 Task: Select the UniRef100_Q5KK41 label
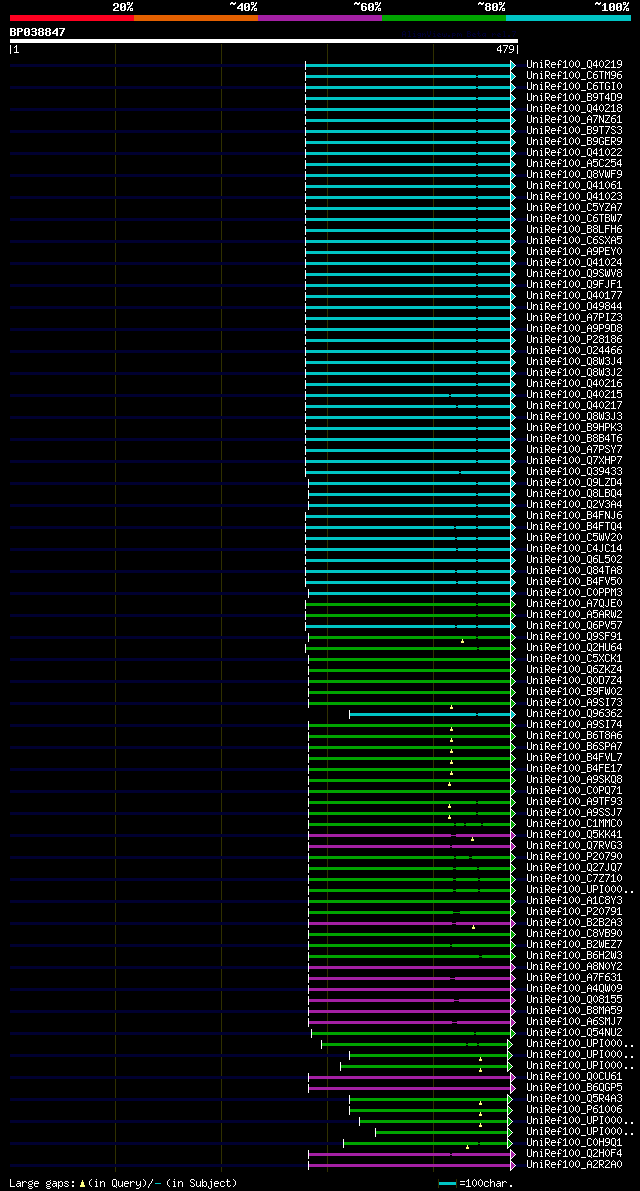pyautogui.click(x=574, y=836)
